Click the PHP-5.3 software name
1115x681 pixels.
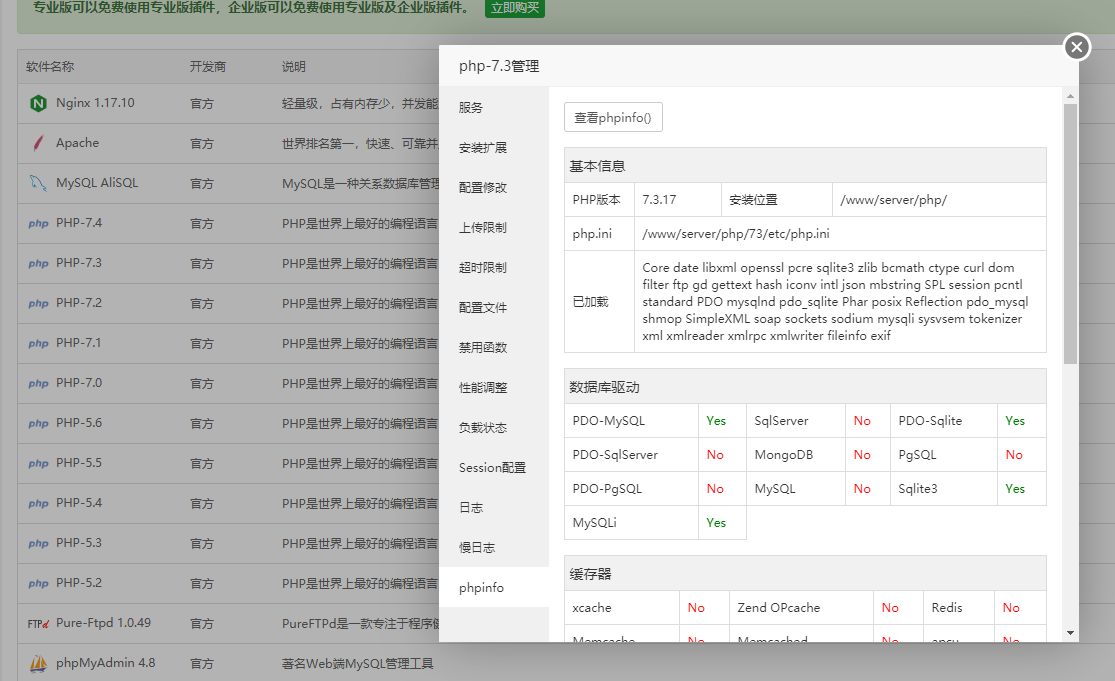(x=79, y=543)
